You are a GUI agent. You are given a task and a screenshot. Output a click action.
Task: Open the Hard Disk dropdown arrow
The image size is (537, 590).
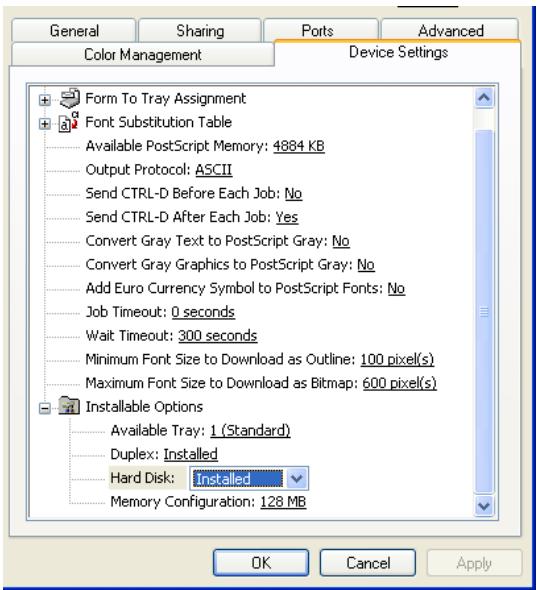[297, 478]
